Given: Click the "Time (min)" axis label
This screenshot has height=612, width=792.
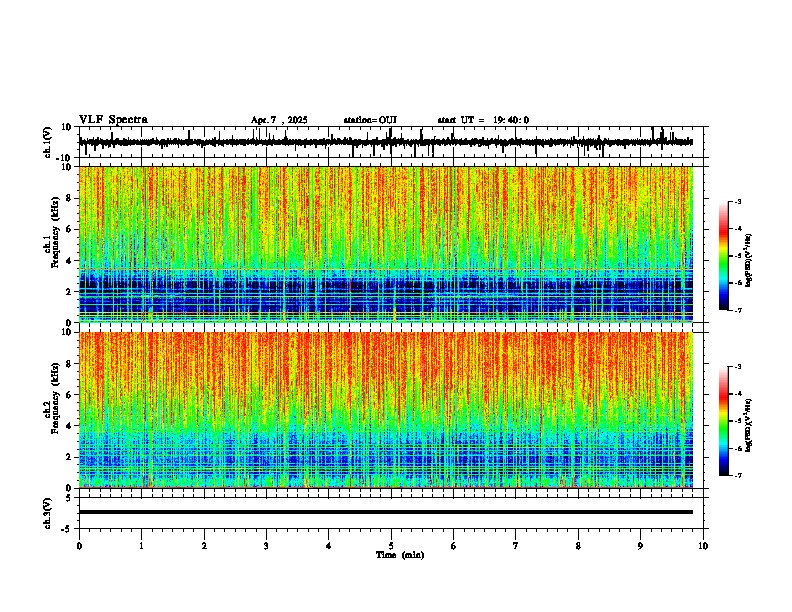Looking at the screenshot, I should point(400,555).
